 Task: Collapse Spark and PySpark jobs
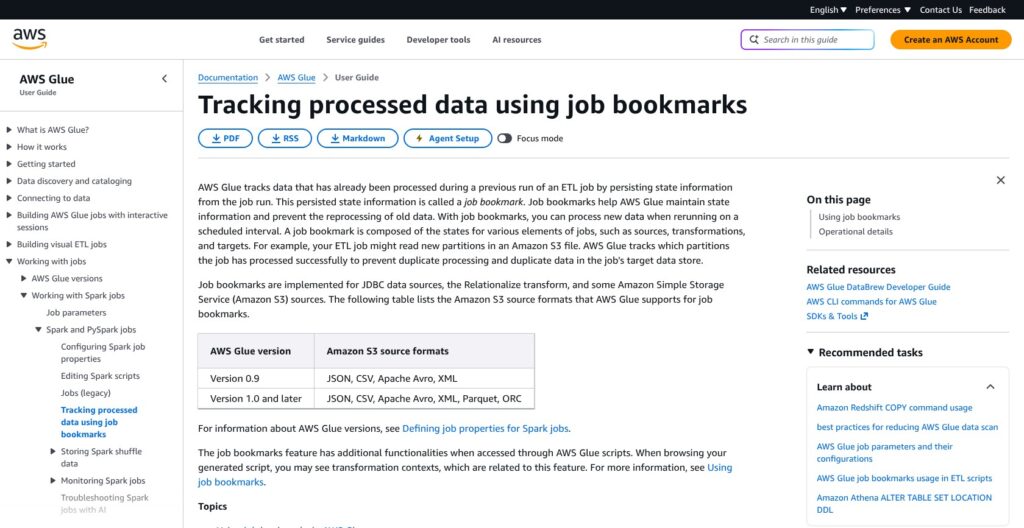(x=39, y=330)
